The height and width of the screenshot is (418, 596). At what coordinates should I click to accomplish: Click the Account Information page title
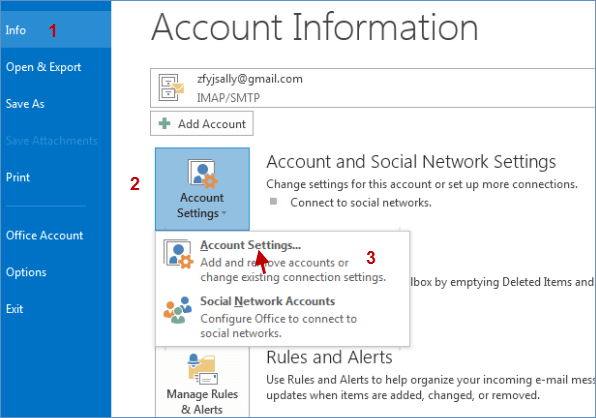click(x=315, y=27)
